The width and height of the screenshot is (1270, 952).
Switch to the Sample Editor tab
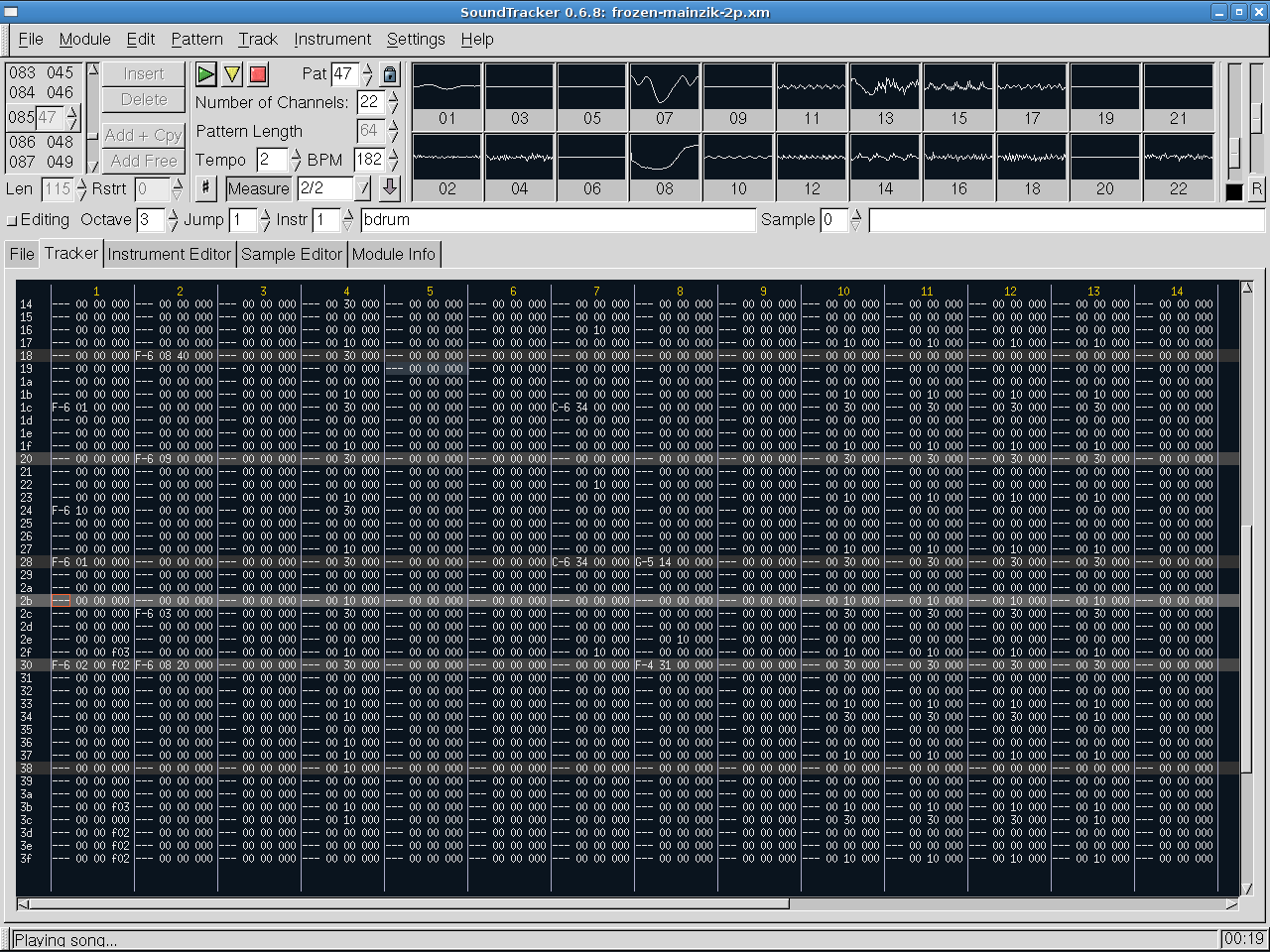292,254
